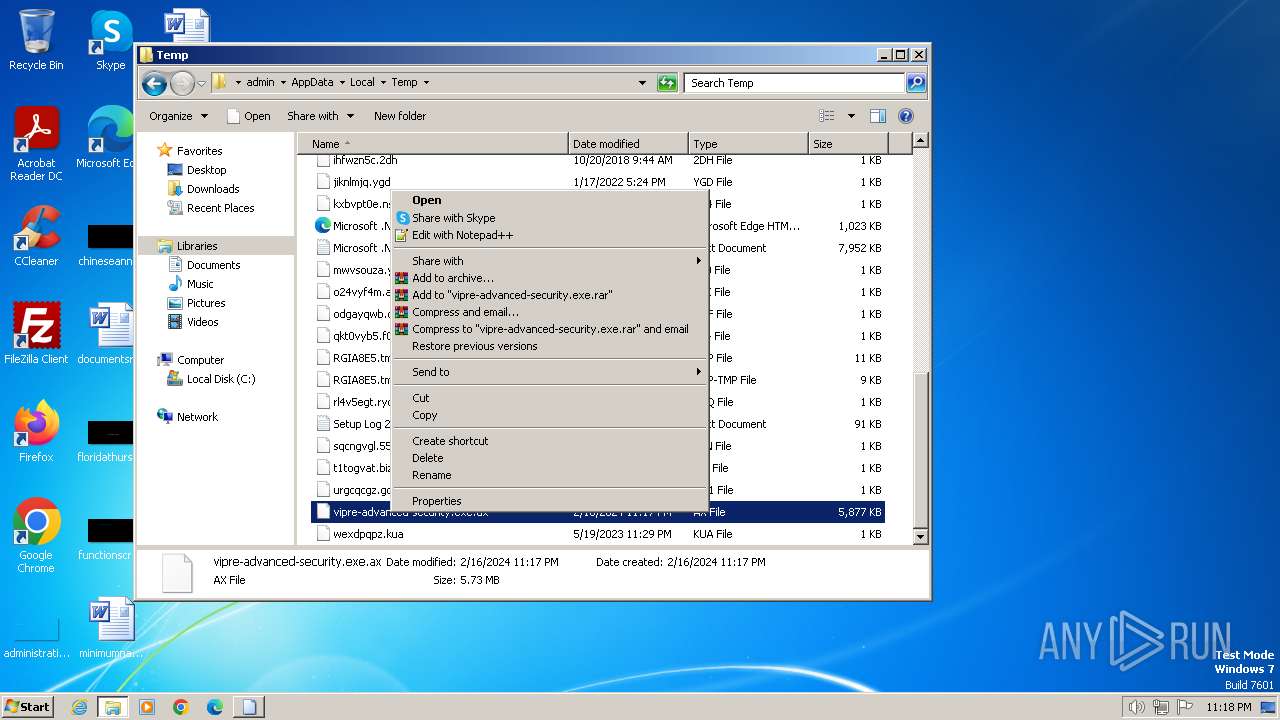Select Network in navigation pane
The height and width of the screenshot is (720, 1280).
[x=197, y=417]
